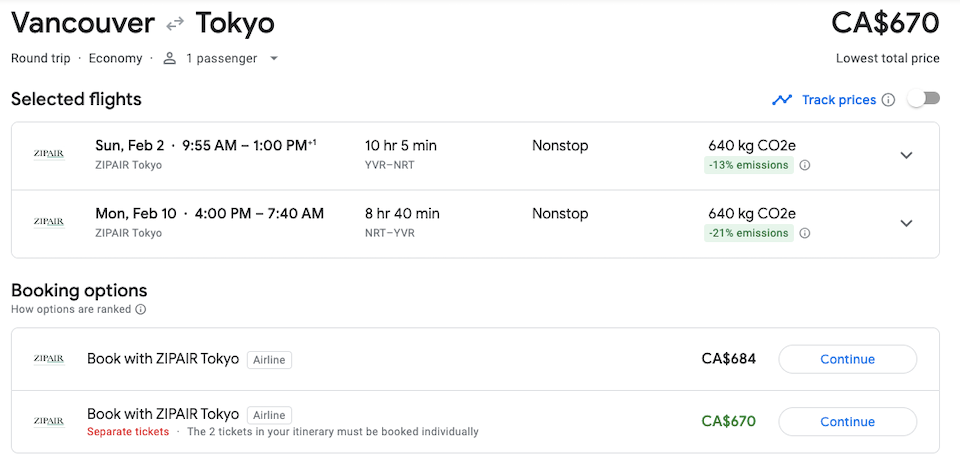
Task: Click the ZIPAIR logo in the CA$684 booking option
Action: pyautogui.click(x=49, y=359)
